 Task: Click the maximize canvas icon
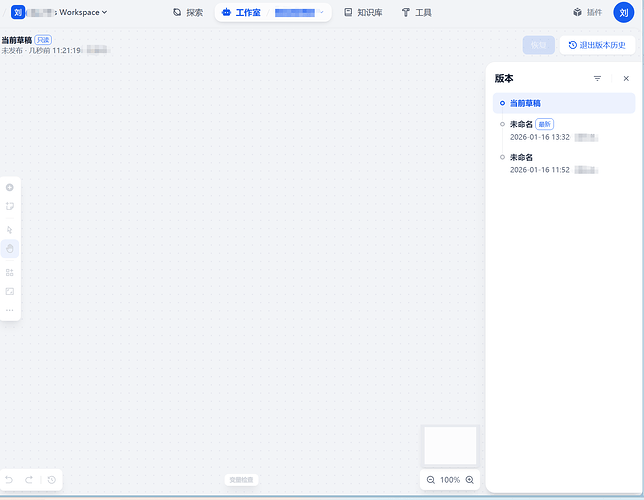coord(10,291)
